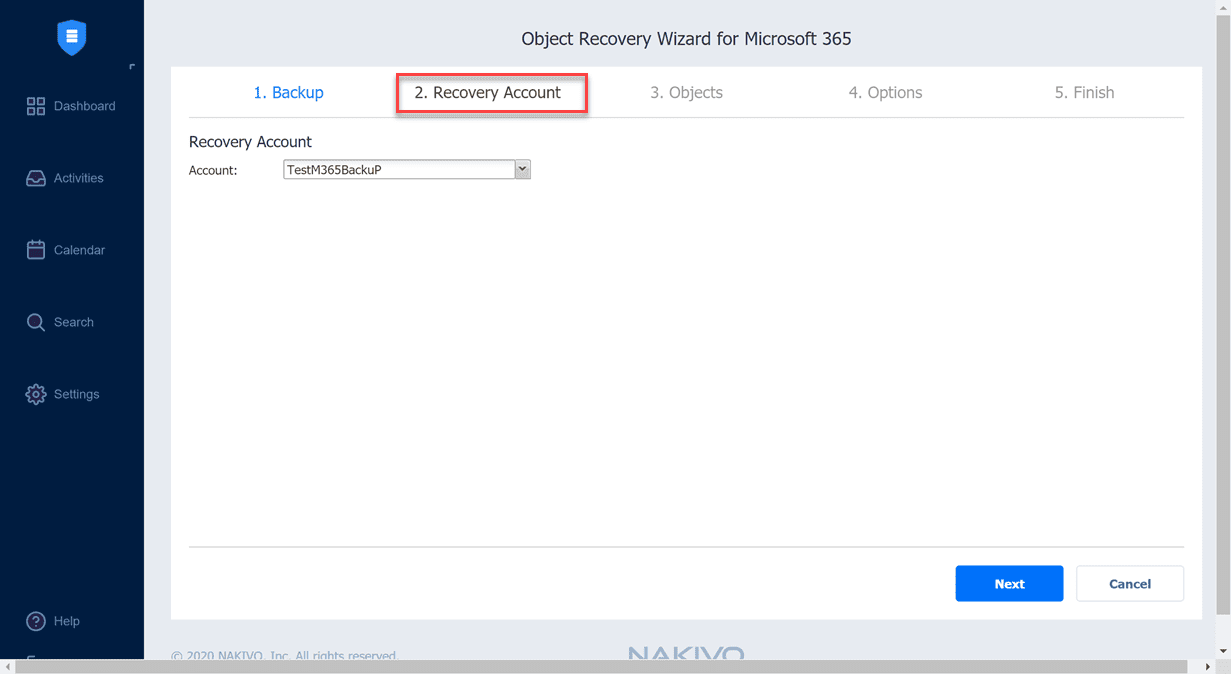Viewport: 1231px width, 674px height.
Task: Cancel the Object Recovery Wizard
Action: [x=1129, y=583]
